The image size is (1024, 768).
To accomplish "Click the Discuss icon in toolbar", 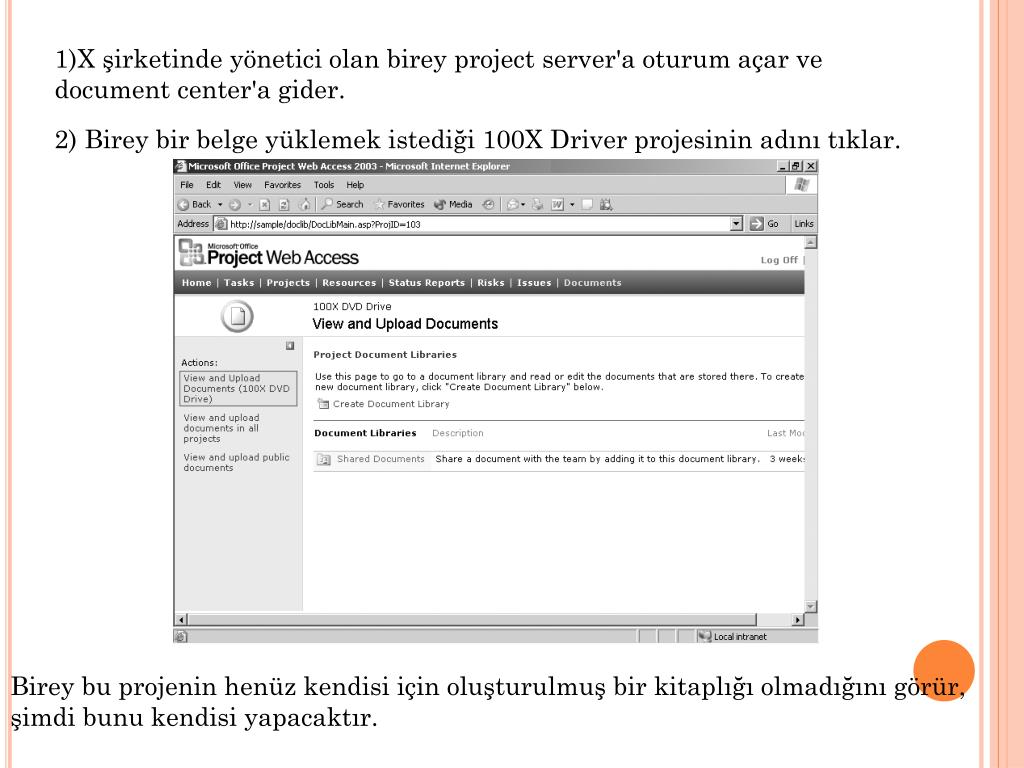I will coord(587,204).
